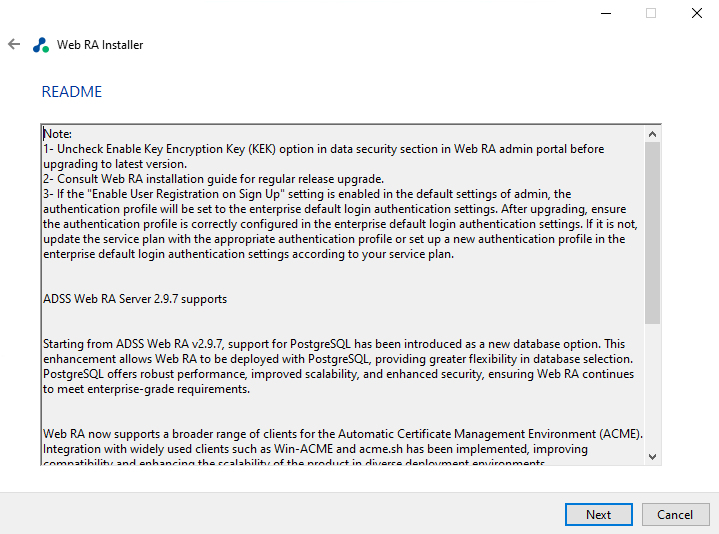This screenshot has height=534, width=719.
Task: Click the Web RA Installer logo icon
Action: point(41,45)
